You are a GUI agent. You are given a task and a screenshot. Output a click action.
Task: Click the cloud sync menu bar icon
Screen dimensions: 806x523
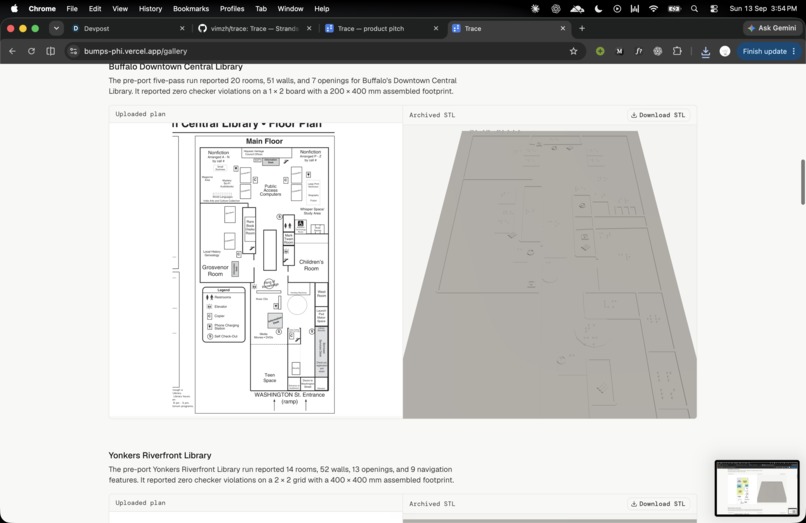(577, 8)
